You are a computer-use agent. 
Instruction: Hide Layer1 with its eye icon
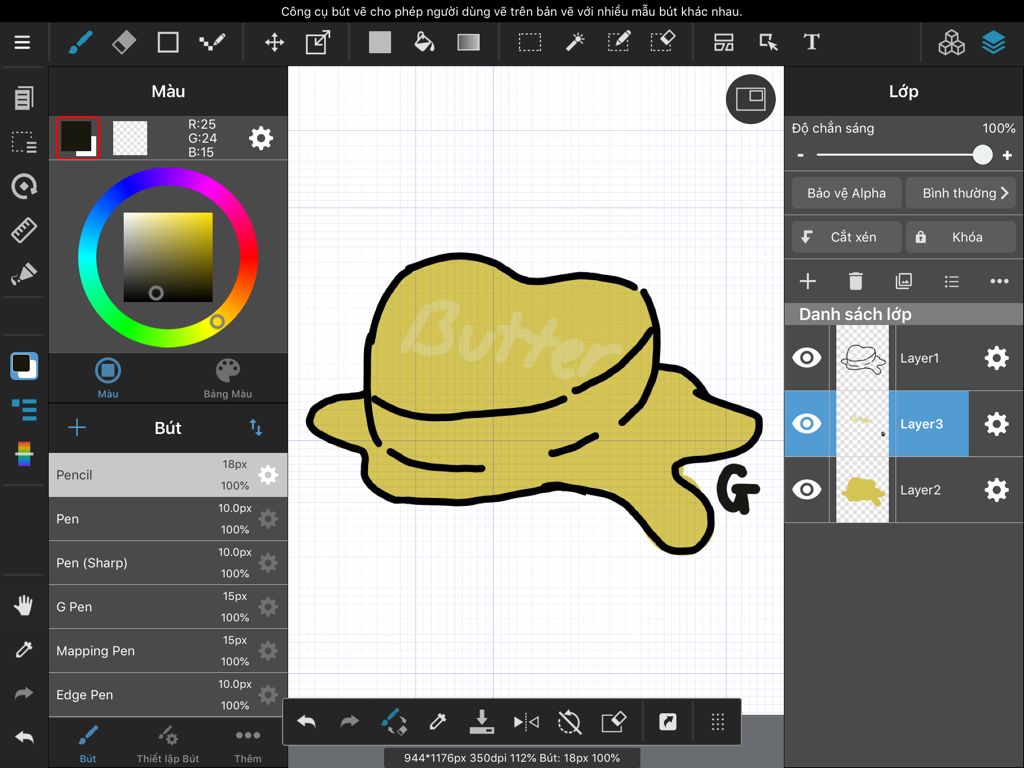click(807, 358)
